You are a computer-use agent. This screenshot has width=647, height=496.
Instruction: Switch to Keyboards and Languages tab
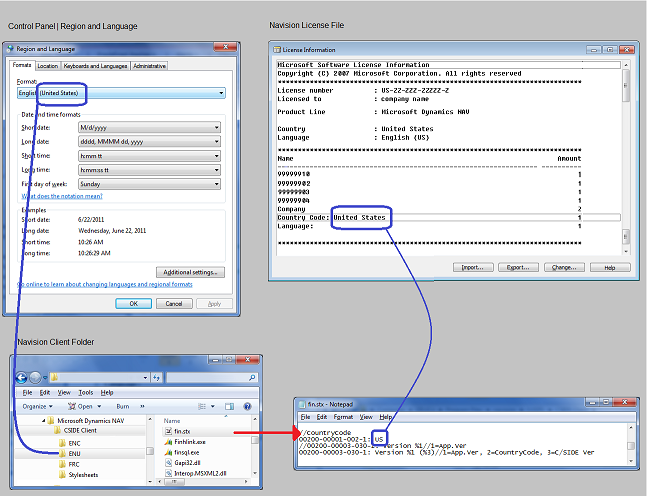pyautogui.click(x=95, y=66)
